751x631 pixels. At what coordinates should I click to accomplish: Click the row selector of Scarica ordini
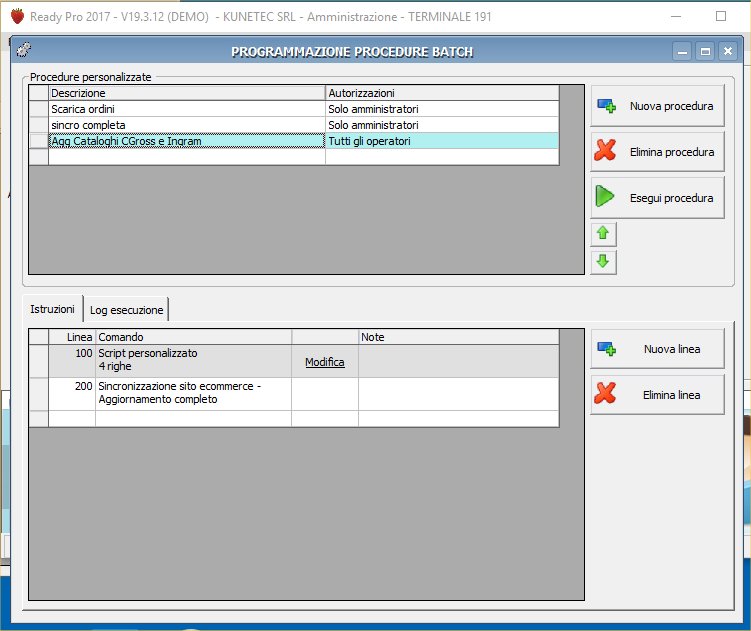(39, 109)
